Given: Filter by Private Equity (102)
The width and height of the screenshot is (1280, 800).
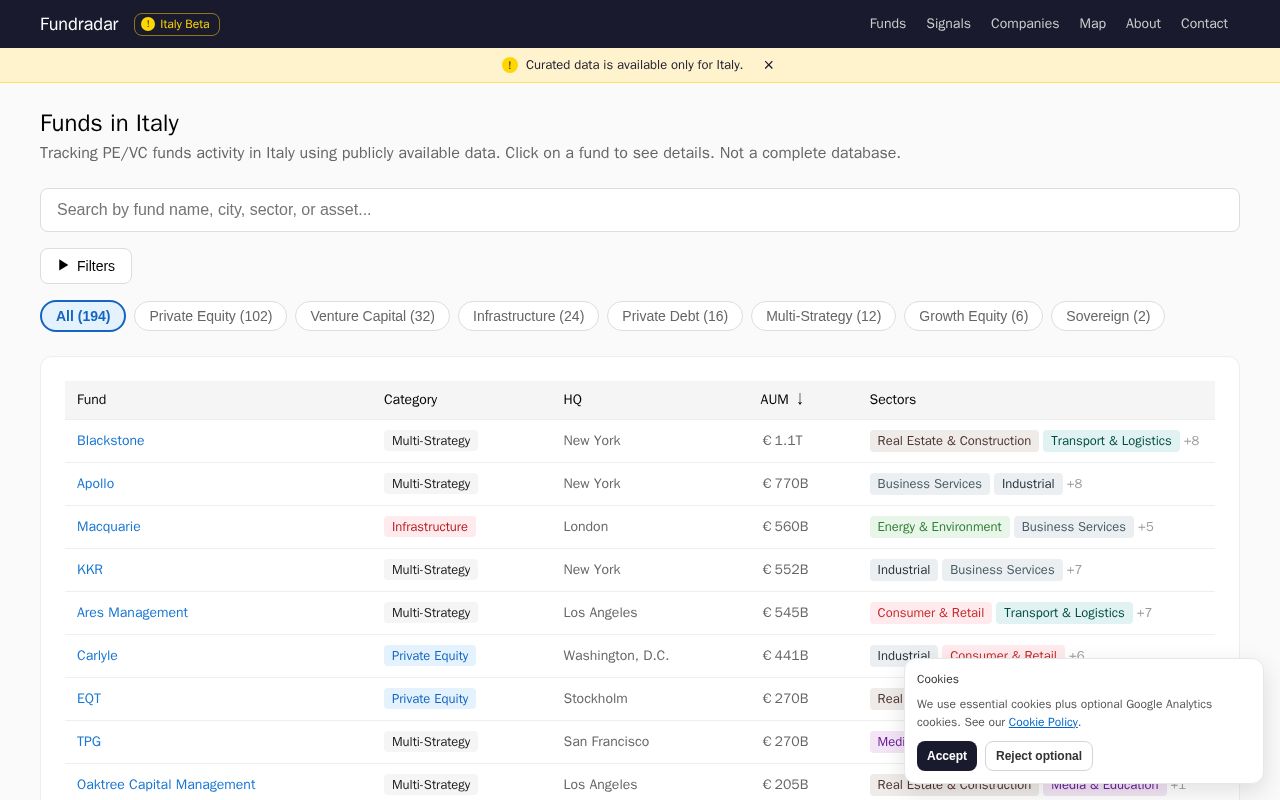Looking at the screenshot, I should tap(210, 316).
